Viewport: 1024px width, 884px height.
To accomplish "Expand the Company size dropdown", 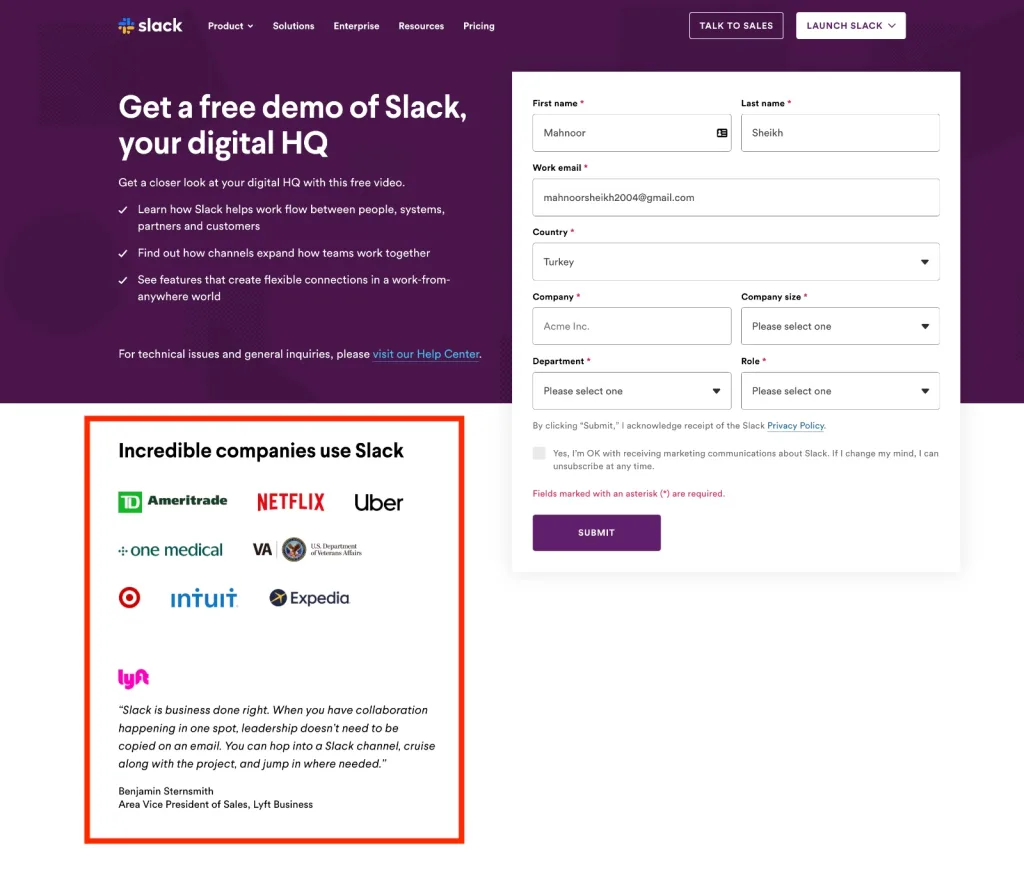I will 840,326.
